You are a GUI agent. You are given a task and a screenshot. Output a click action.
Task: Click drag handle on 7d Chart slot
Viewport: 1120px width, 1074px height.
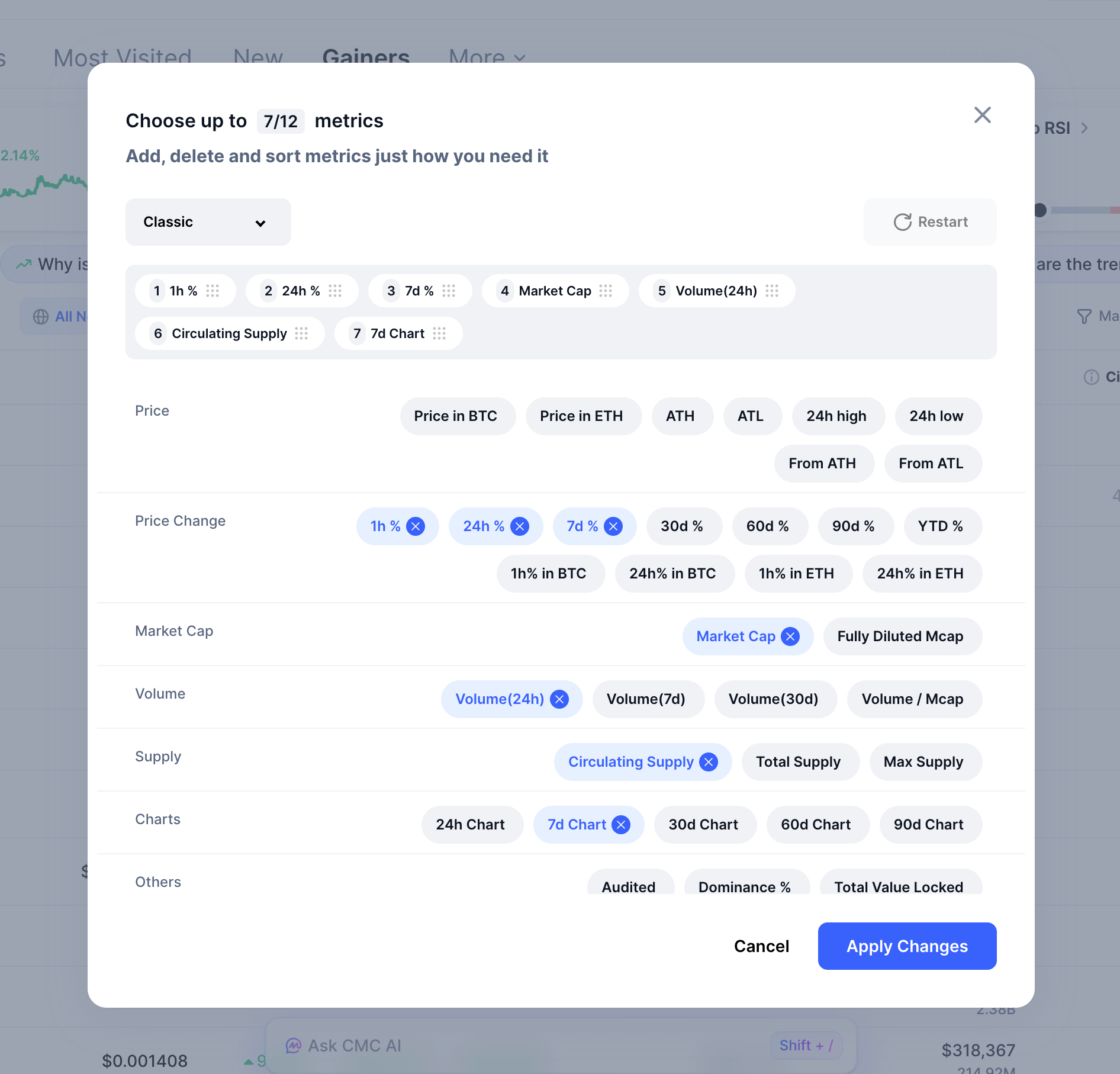pos(439,333)
